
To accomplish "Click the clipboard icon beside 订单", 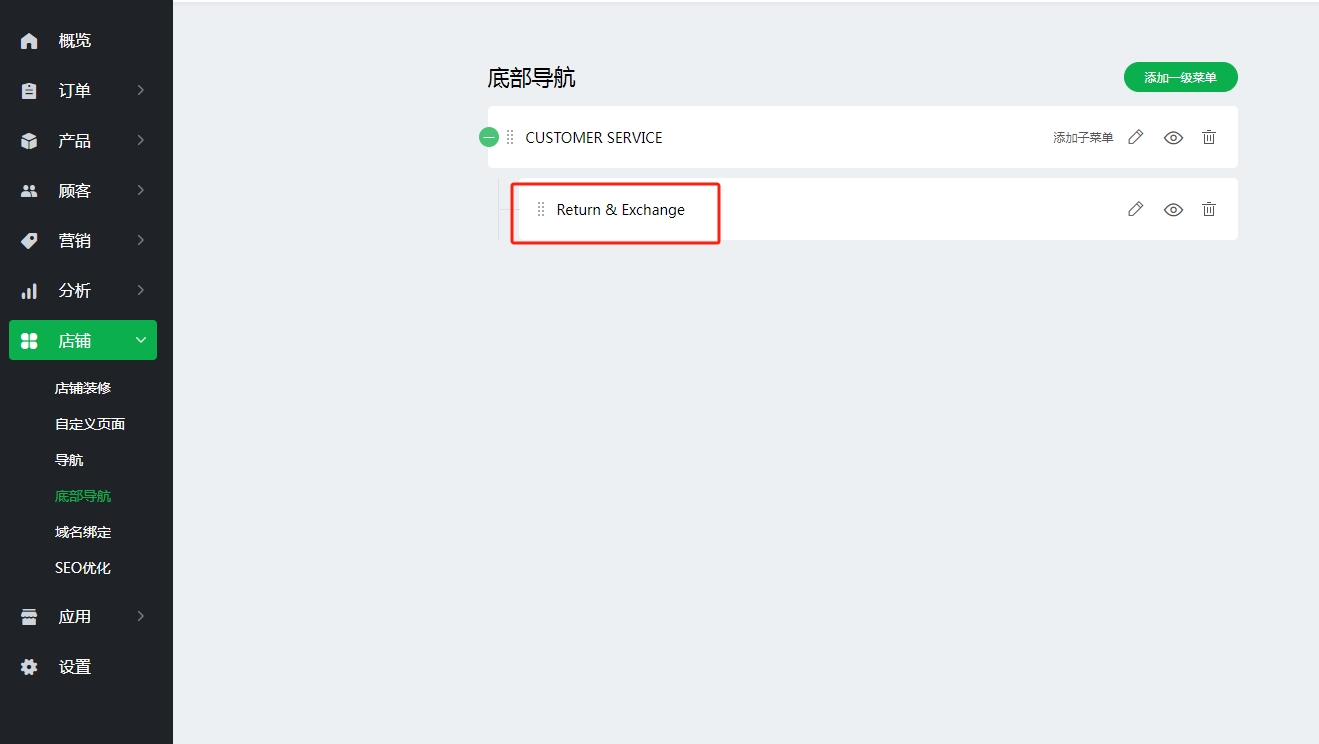I will point(29,91).
